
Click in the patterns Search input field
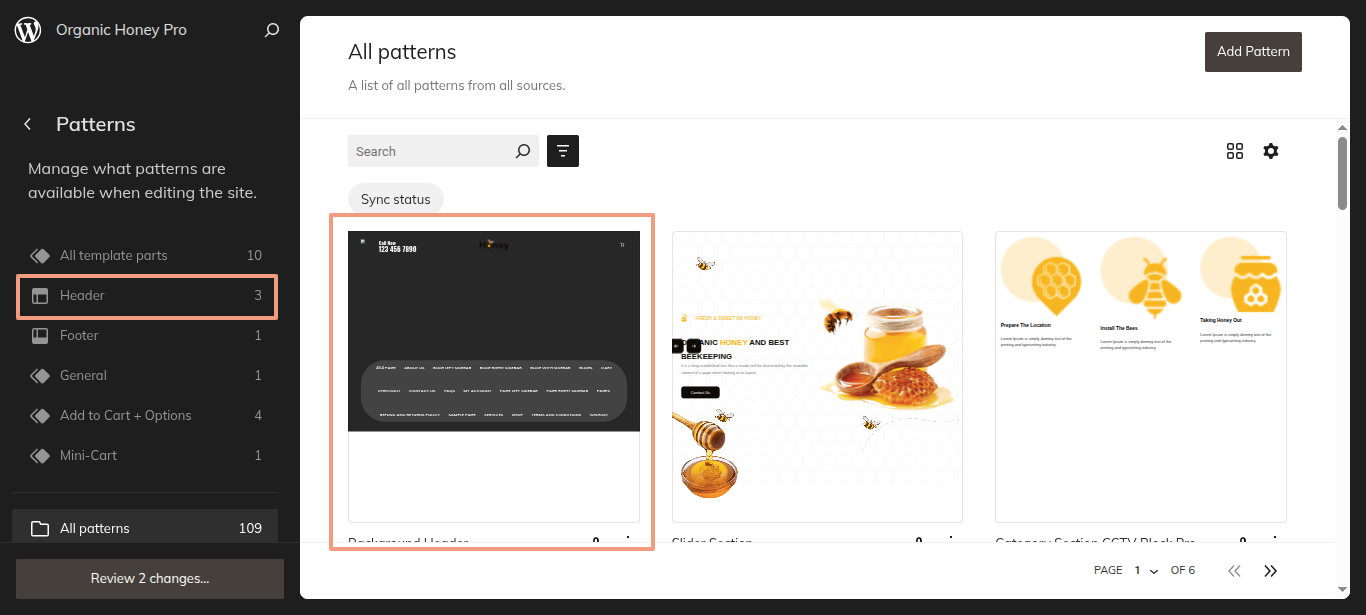430,151
